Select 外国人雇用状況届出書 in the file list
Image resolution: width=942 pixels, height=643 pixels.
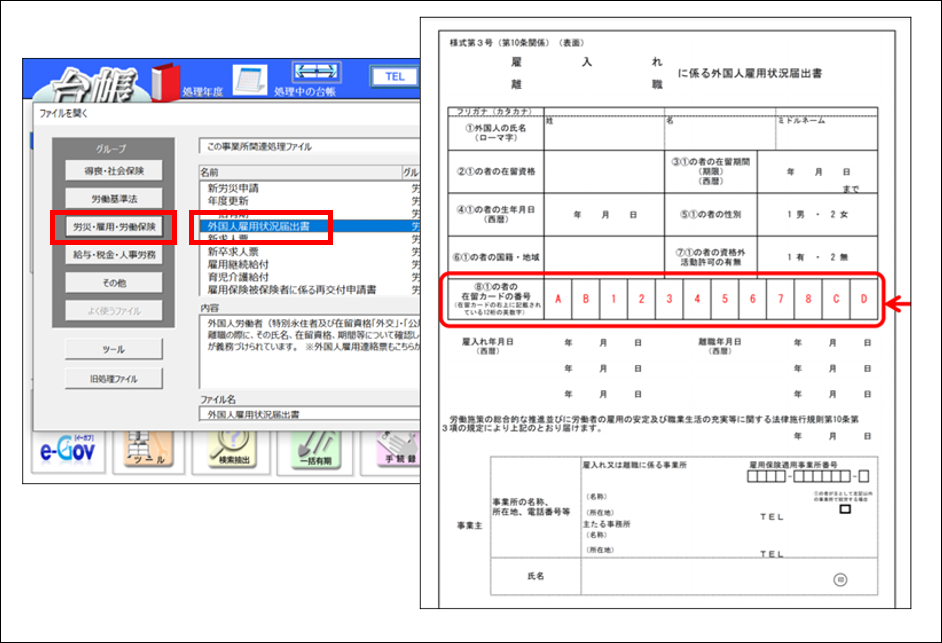(309, 226)
